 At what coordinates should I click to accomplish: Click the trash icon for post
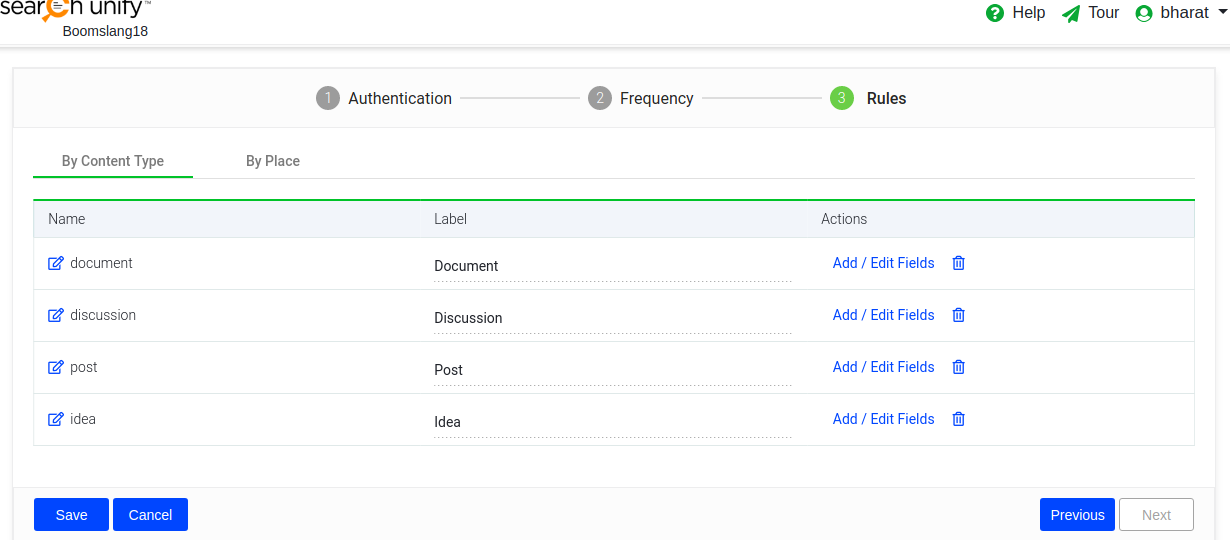958,367
